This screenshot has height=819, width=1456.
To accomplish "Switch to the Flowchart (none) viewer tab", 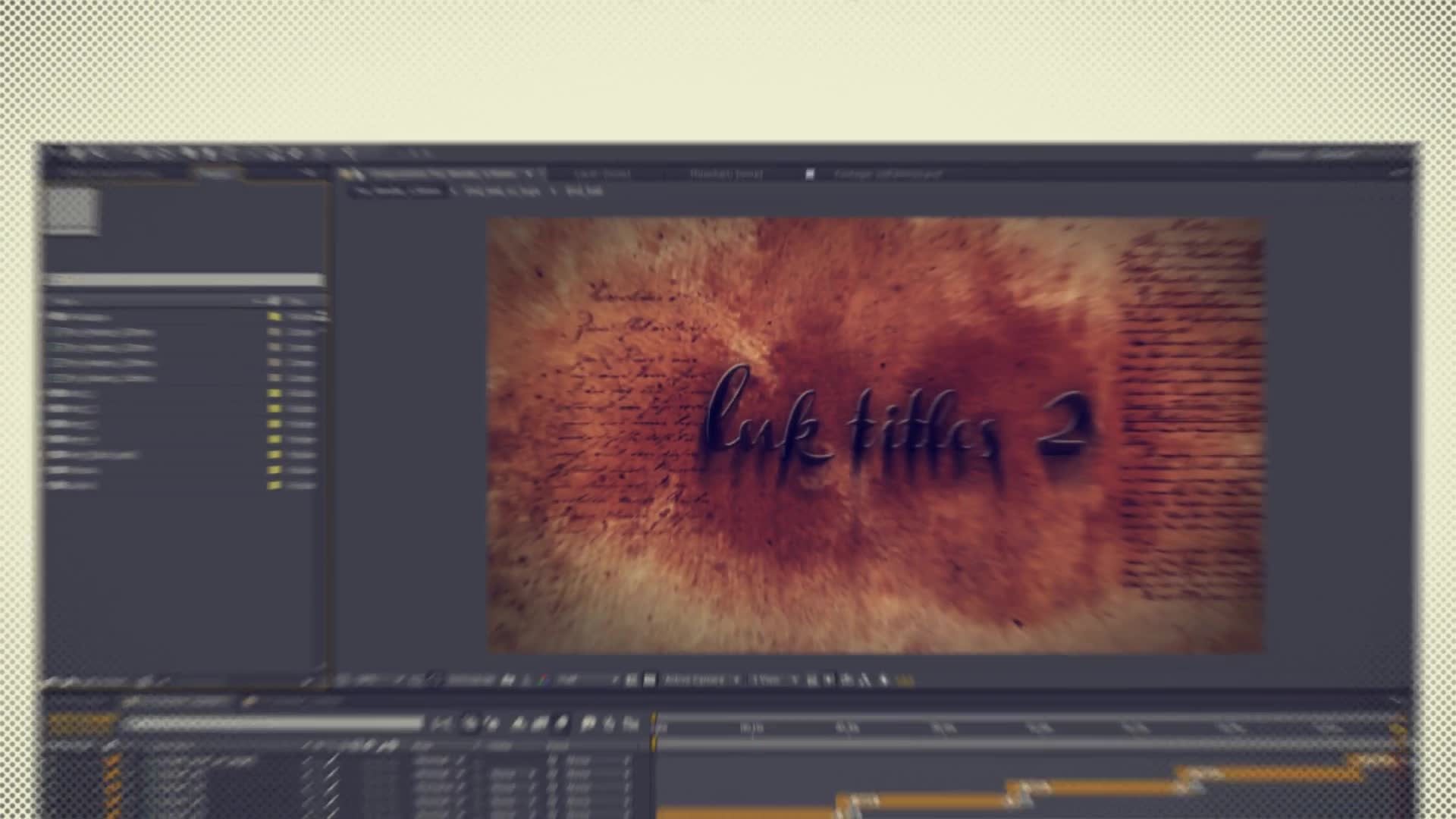I will click(x=726, y=174).
